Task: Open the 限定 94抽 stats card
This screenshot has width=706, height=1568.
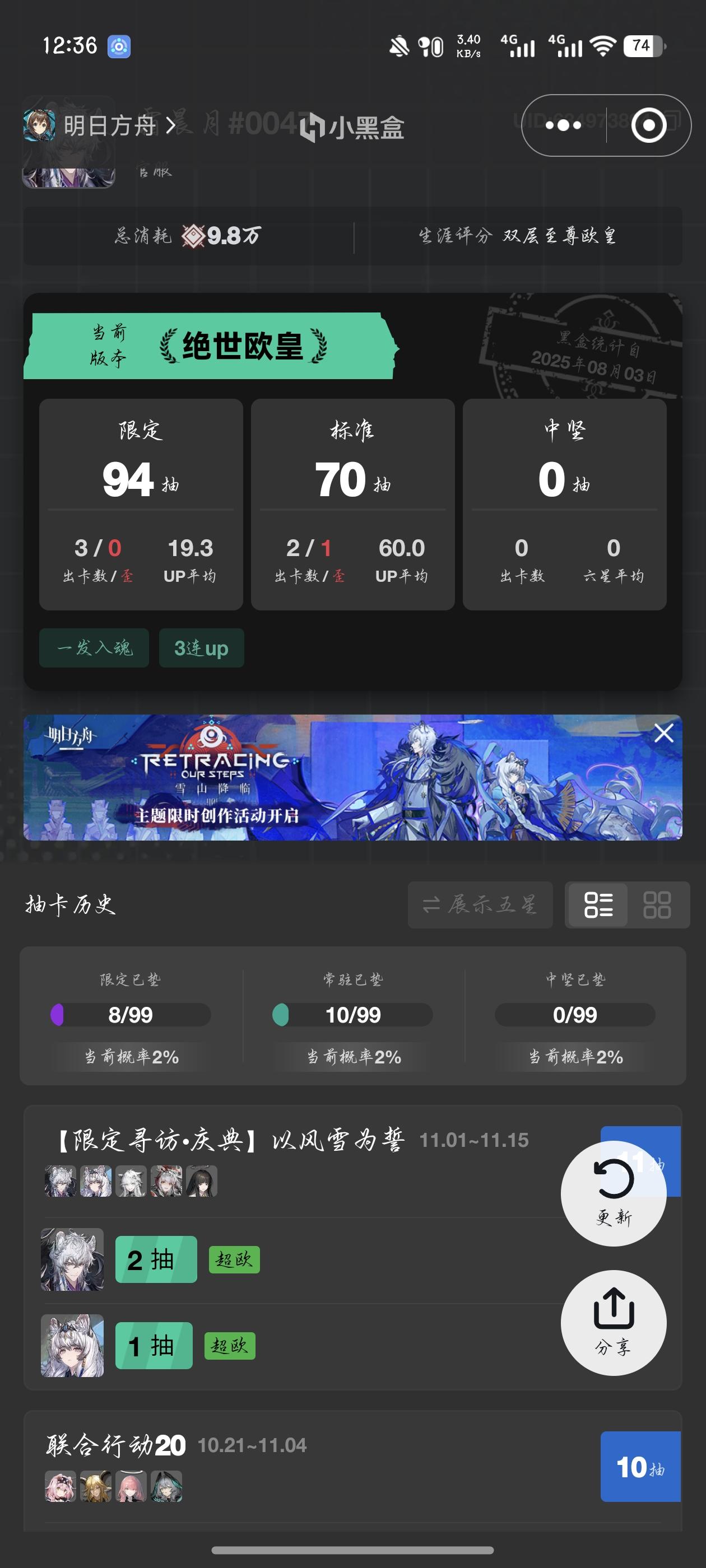Action: pos(141,504)
